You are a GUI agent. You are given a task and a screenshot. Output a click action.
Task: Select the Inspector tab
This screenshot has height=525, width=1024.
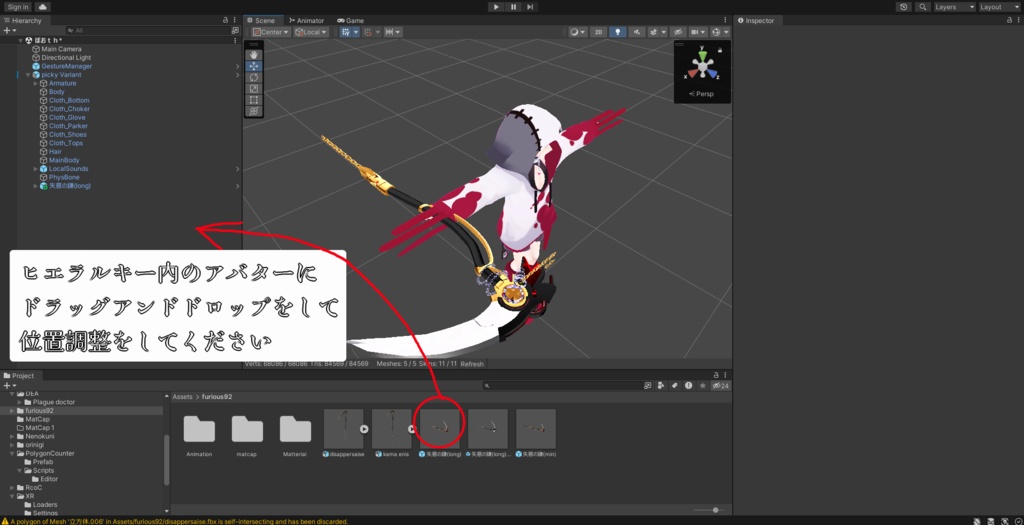[756, 20]
